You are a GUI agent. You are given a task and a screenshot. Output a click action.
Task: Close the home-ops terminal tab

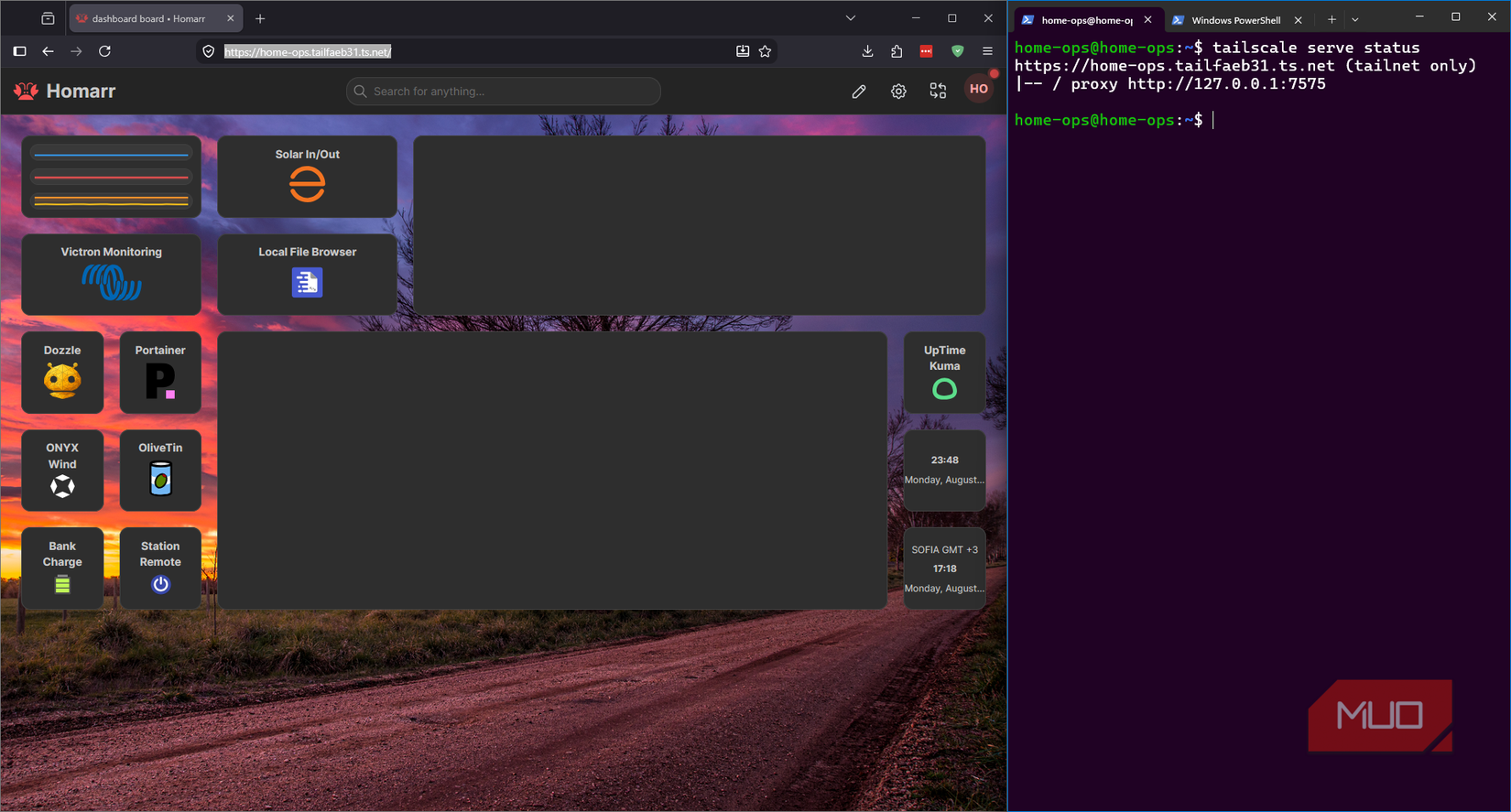tap(1147, 19)
